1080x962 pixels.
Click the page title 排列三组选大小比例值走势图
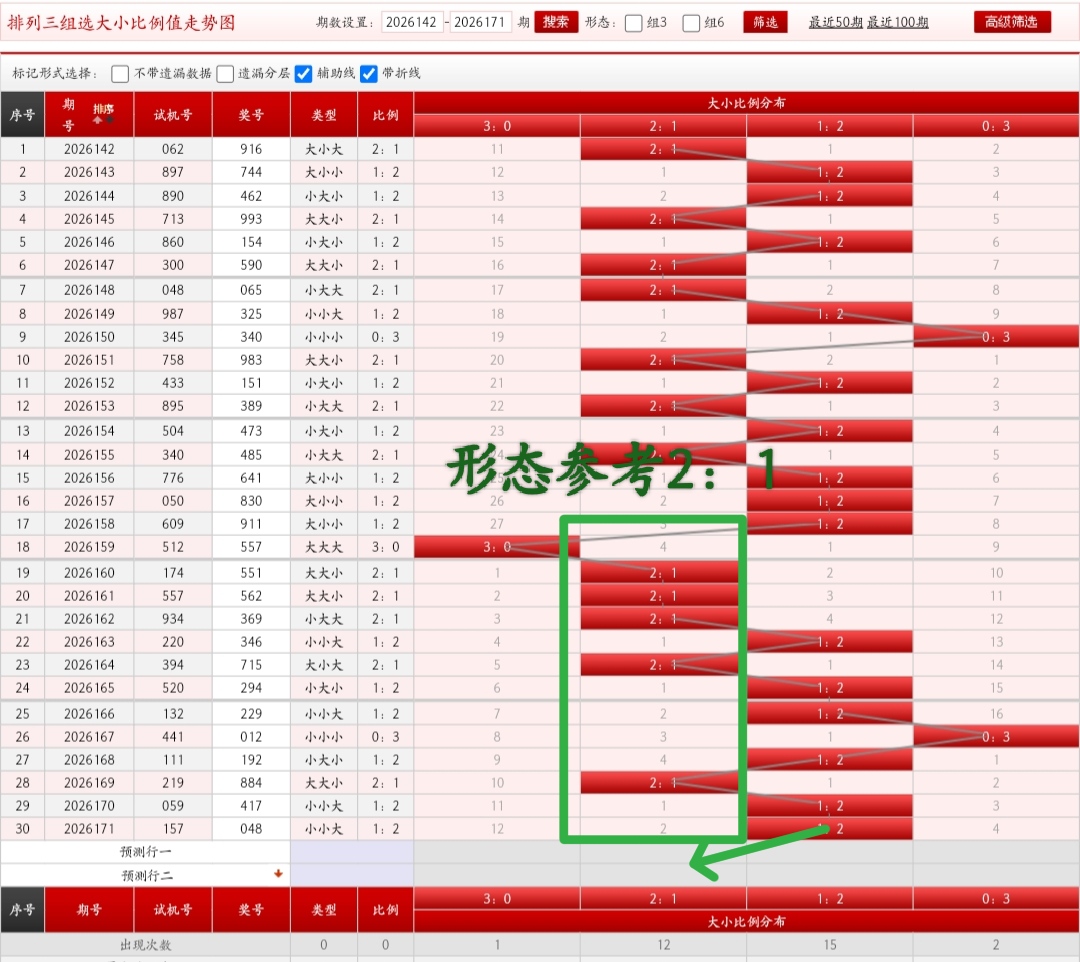point(121,23)
